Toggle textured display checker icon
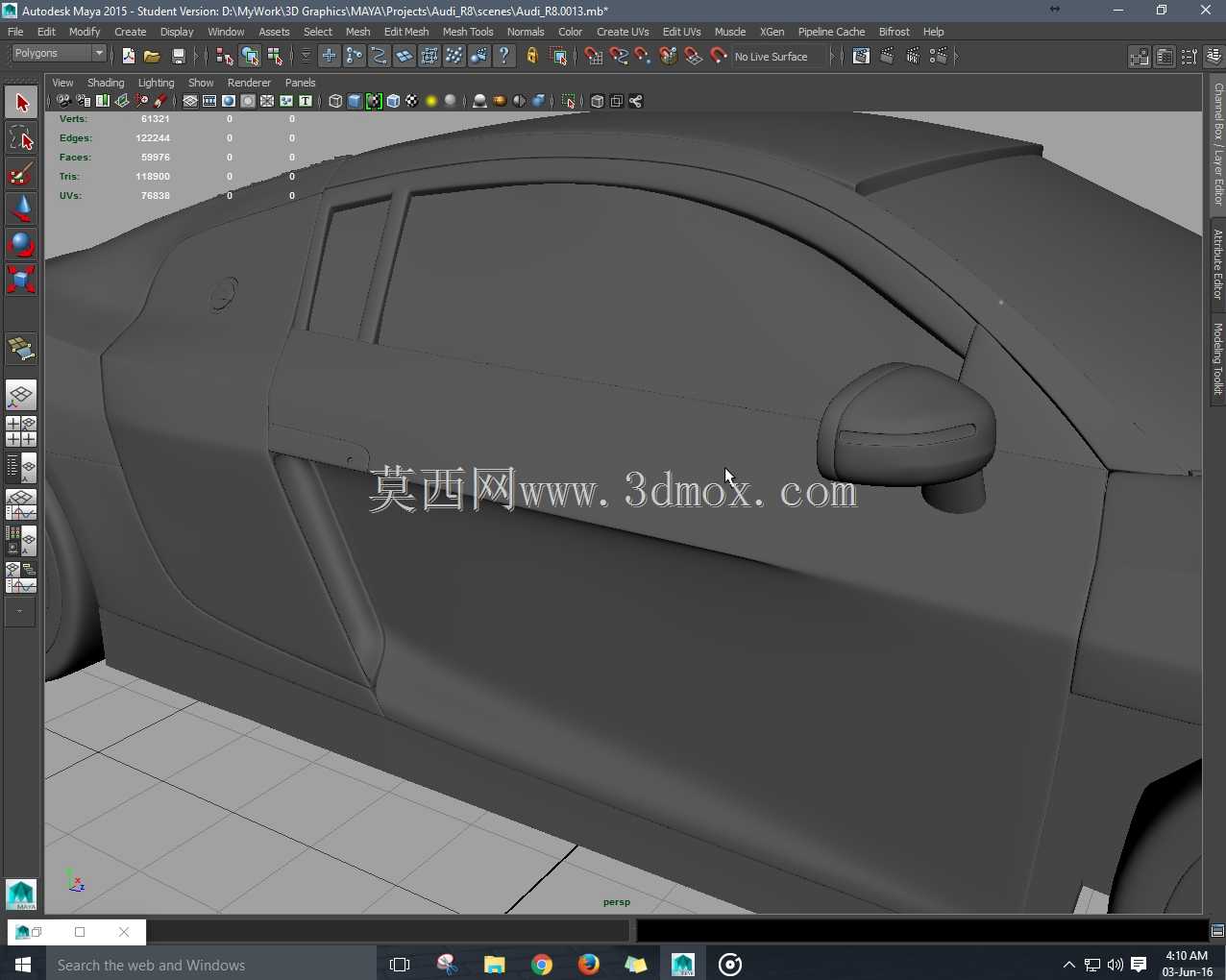This screenshot has height=980, width=1226. [412, 101]
